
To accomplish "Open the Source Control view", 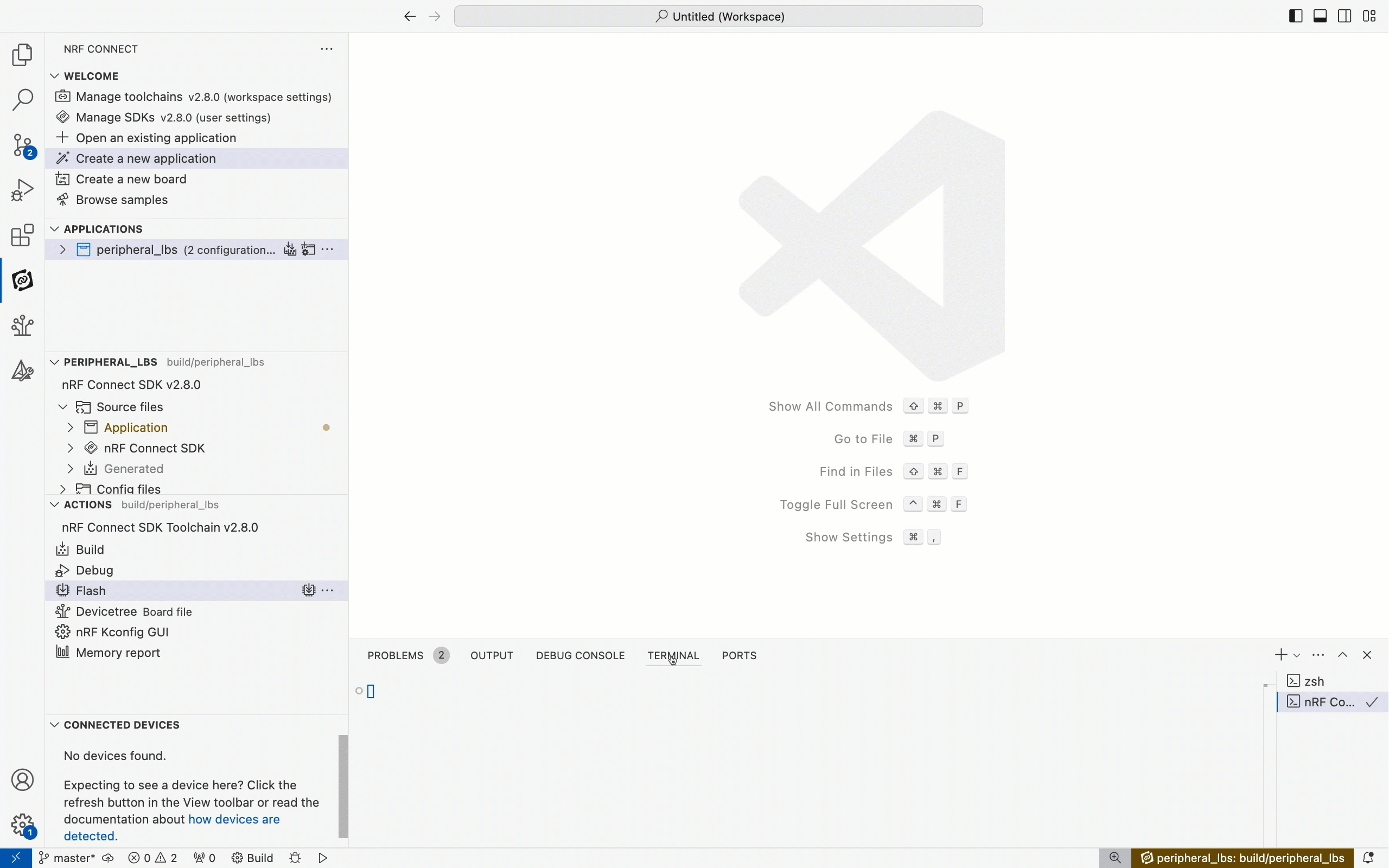I will [x=22, y=146].
